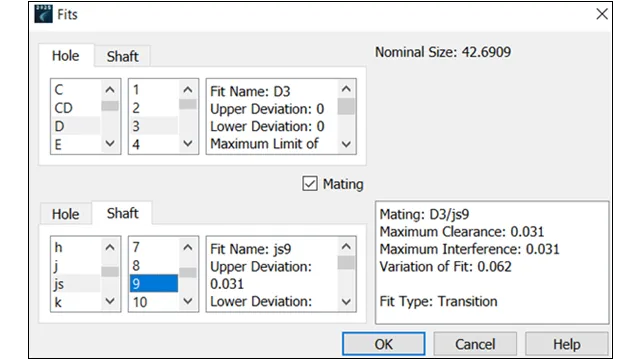Close the Fits dialog window
This screenshot has width=640, height=360.
[602, 14]
